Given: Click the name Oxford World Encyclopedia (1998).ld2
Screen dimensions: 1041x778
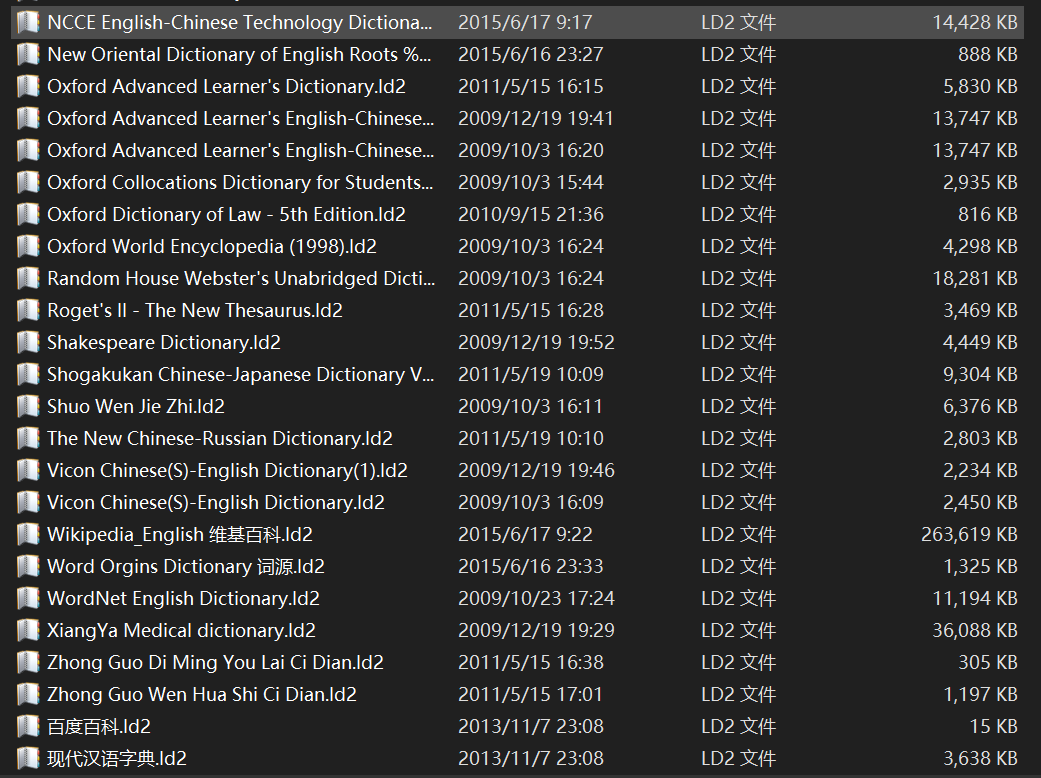Looking at the screenshot, I should tap(212, 246).
